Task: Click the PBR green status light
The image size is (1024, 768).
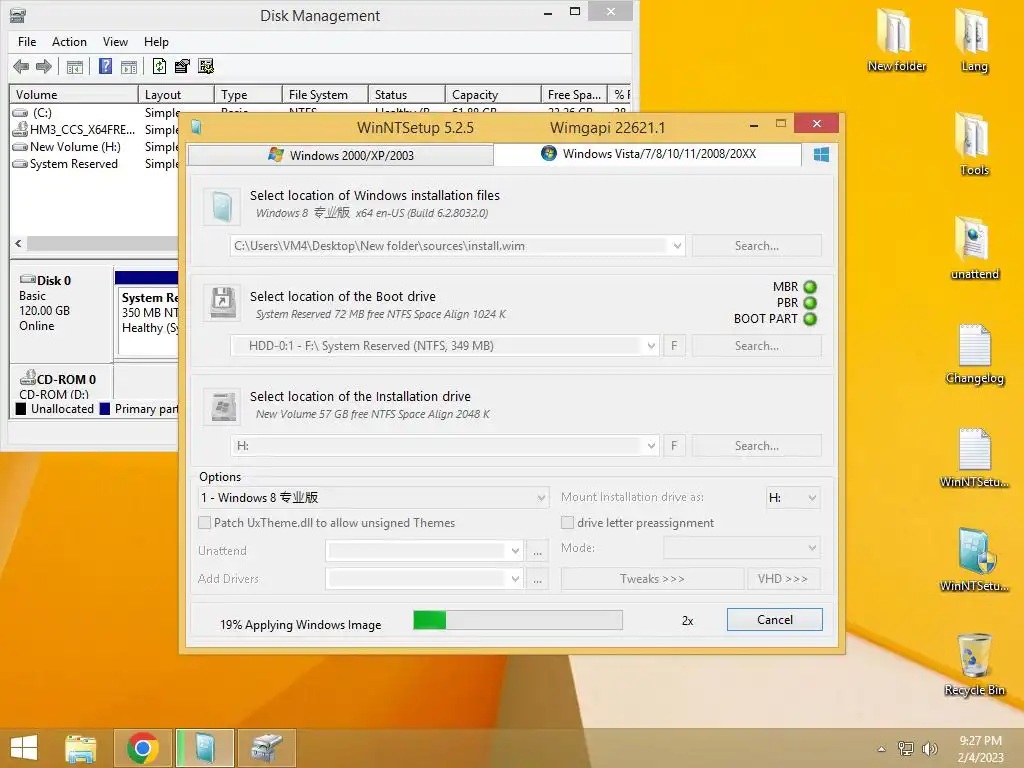Action: point(810,303)
